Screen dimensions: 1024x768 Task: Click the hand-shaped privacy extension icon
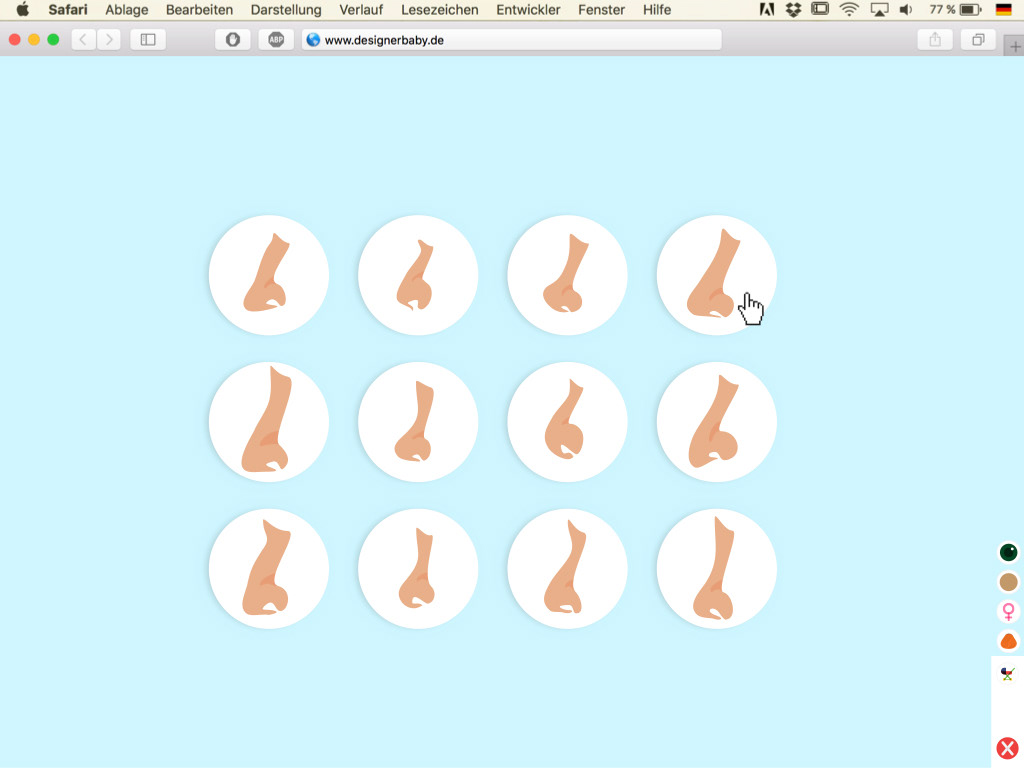(x=233, y=40)
